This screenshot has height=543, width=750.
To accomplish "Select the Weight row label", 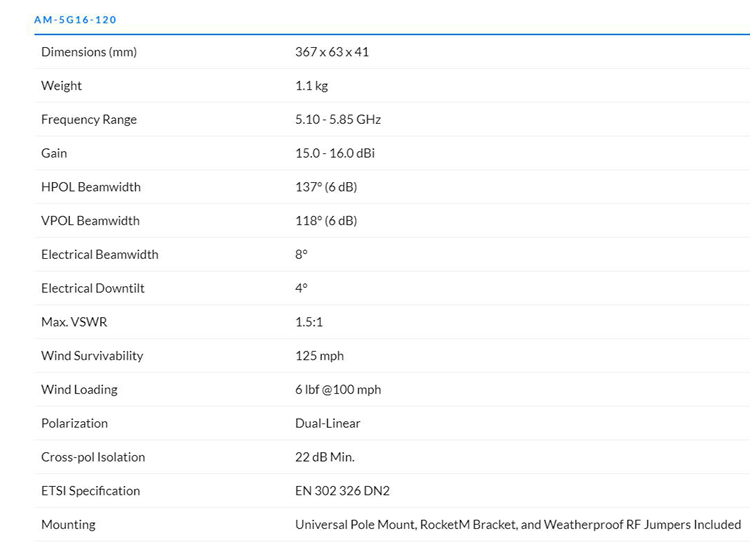I will (x=62, y=86).
